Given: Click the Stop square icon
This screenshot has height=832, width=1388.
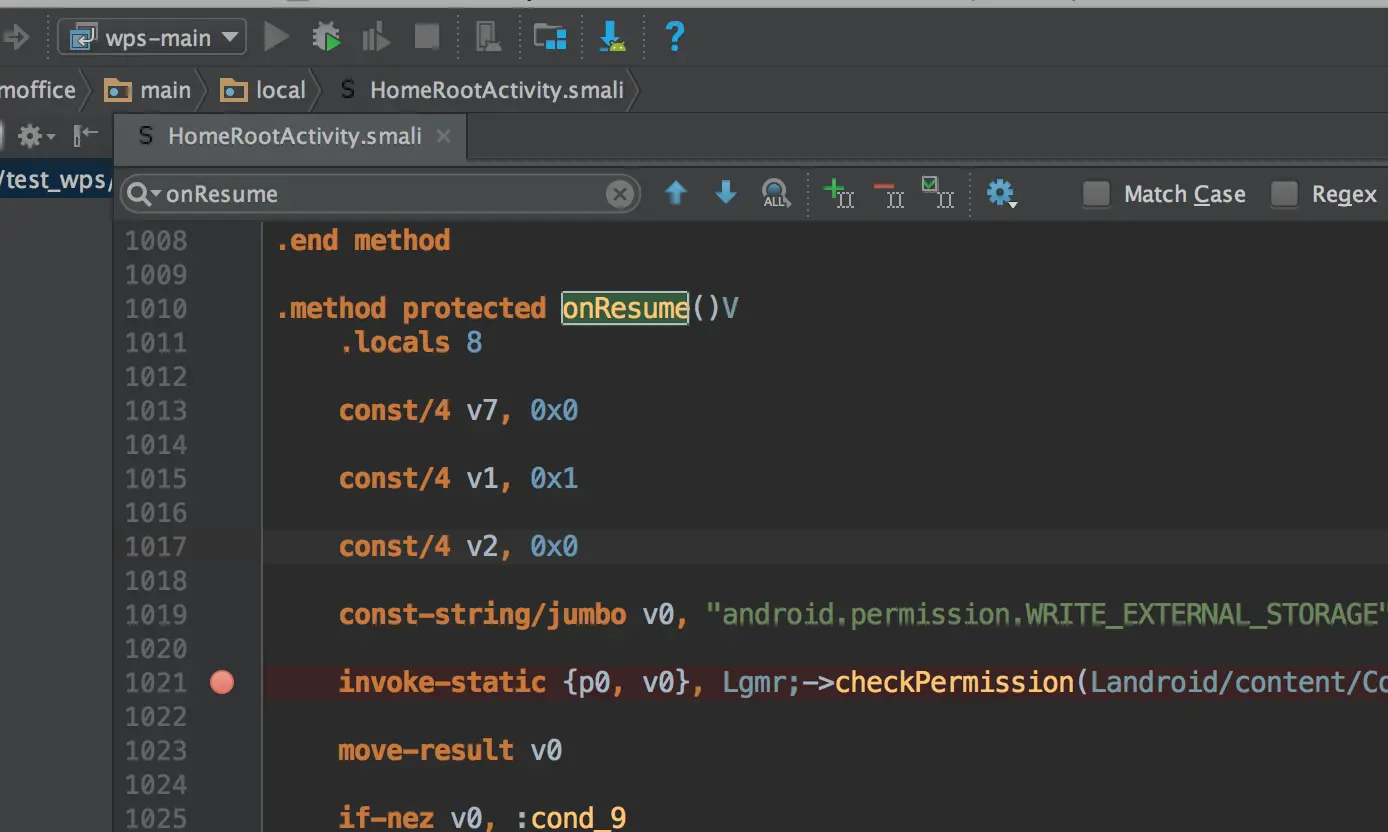Looking at the screenshot, I should tap(427, 38).
